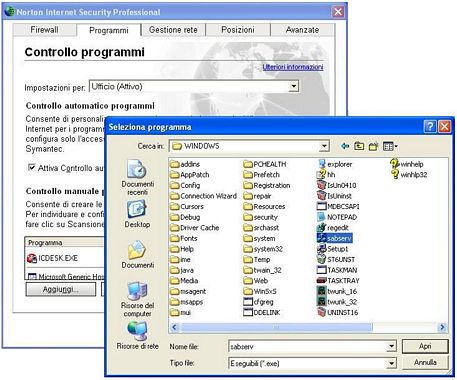Select the winhelp executable
Image resolution: width=457 pixels, height=380 pixels.
pyautogui.click(x=407, y=164)
